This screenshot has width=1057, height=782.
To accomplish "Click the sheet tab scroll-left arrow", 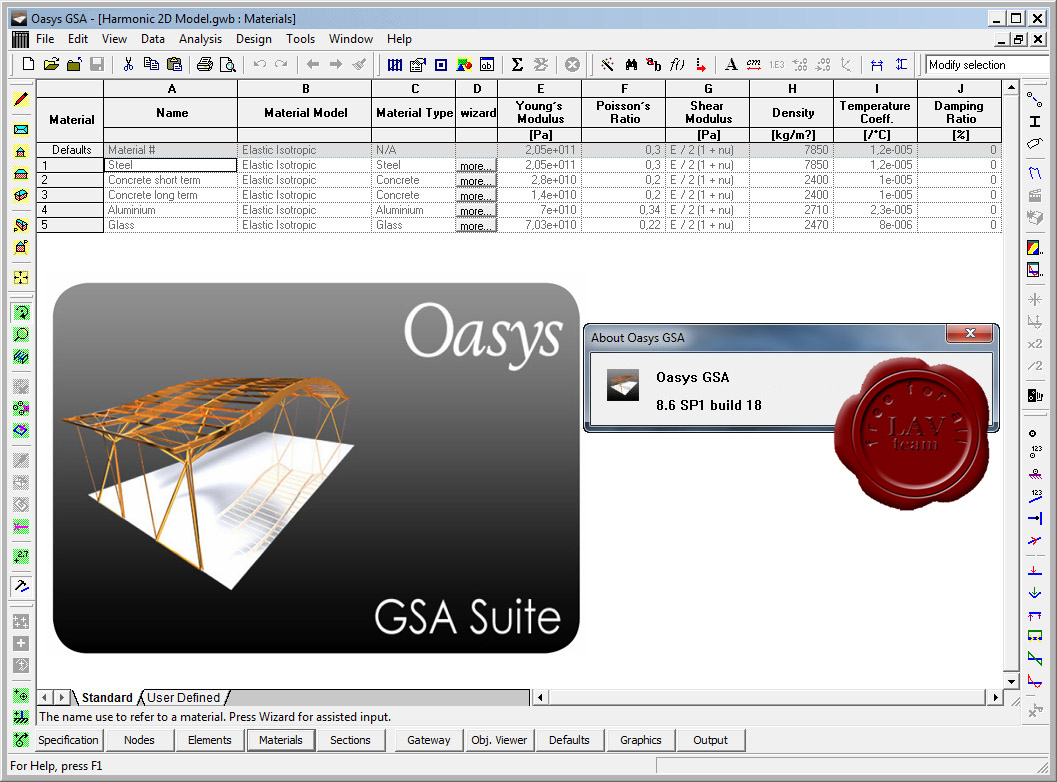I will (x=44, y=698).
